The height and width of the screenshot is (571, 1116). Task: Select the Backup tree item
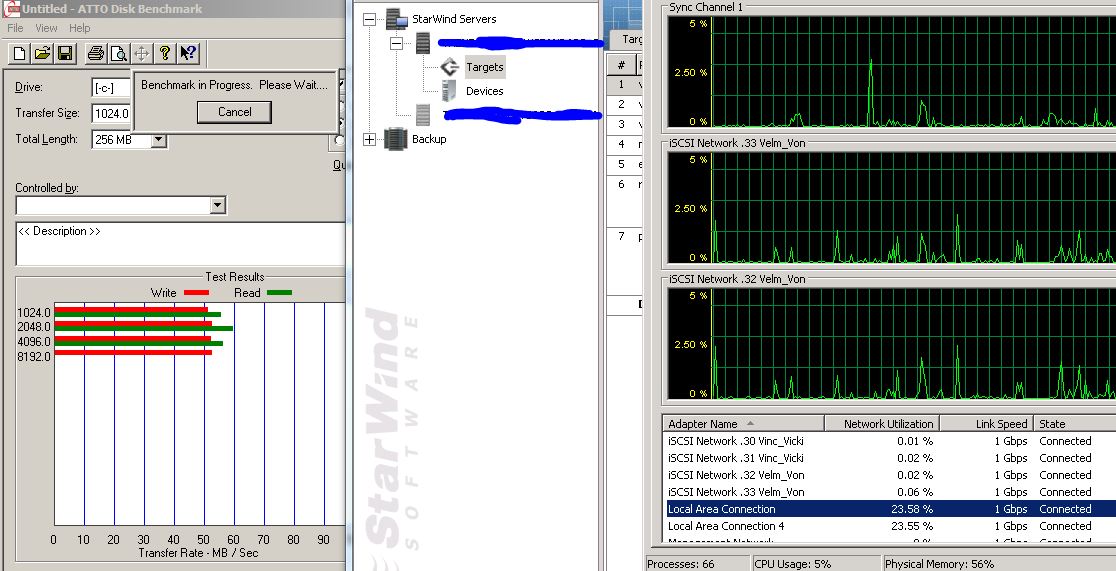429,139
